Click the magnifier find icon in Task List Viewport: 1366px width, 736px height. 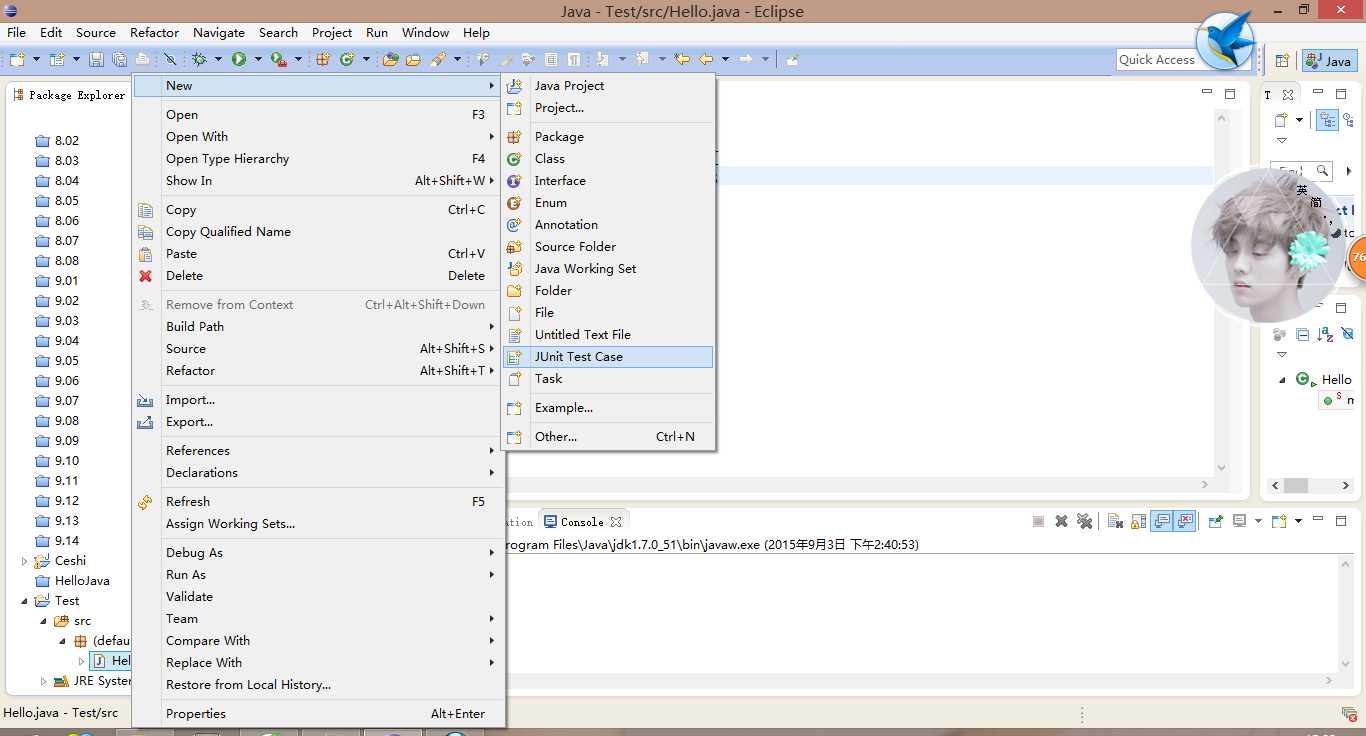pos(1322,171)
